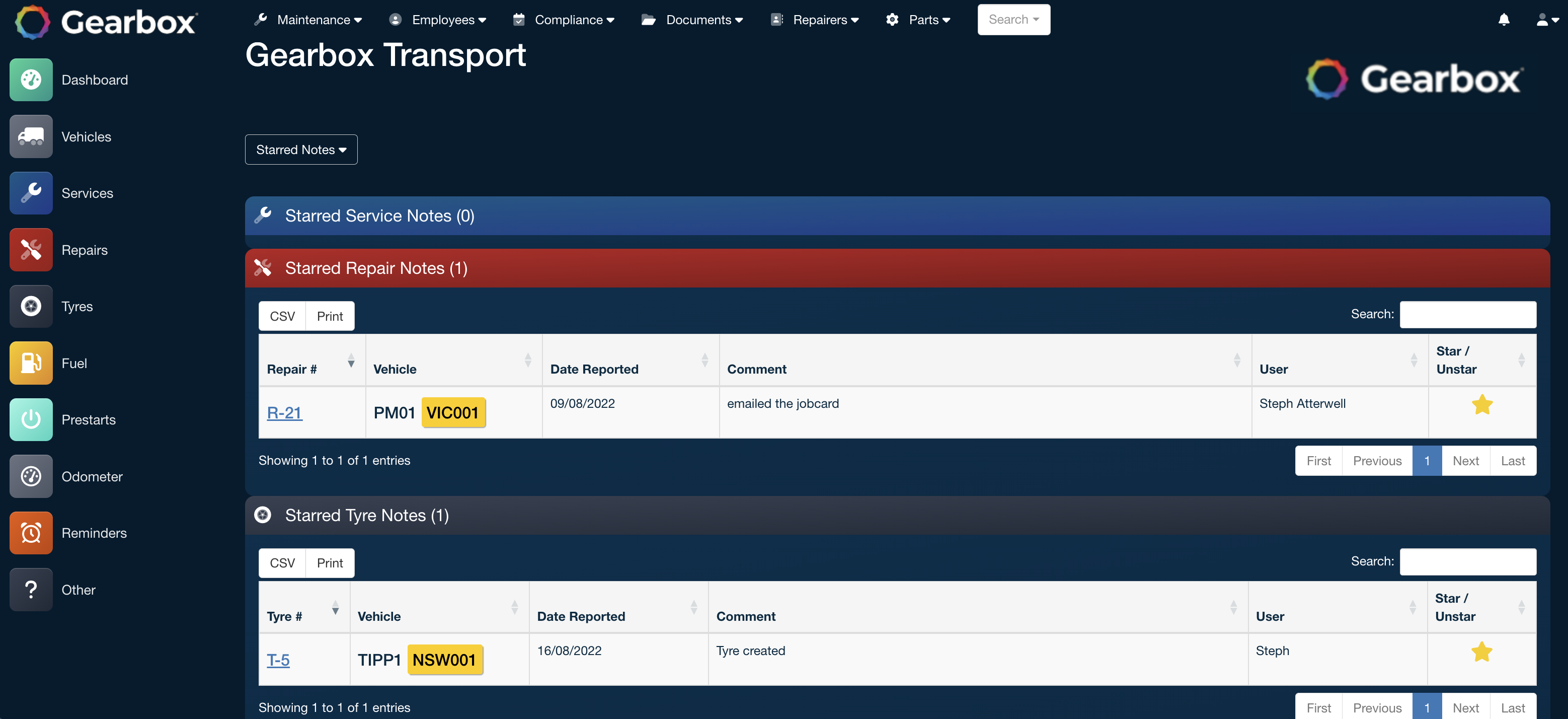Go to Repairs in sidebar

pyautogui.click(x=84, y=250)
